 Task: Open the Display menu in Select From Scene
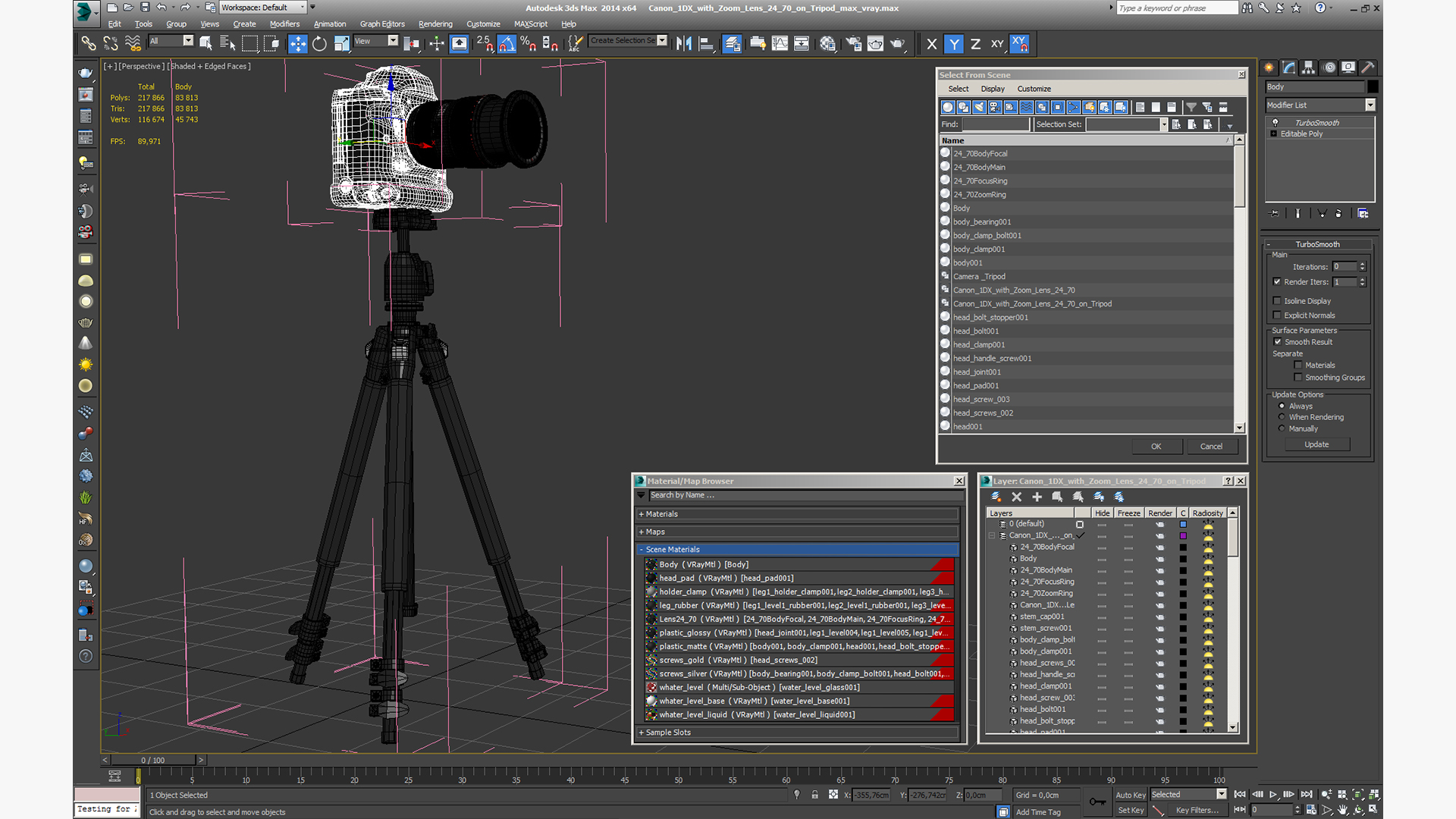pos(993,89)
